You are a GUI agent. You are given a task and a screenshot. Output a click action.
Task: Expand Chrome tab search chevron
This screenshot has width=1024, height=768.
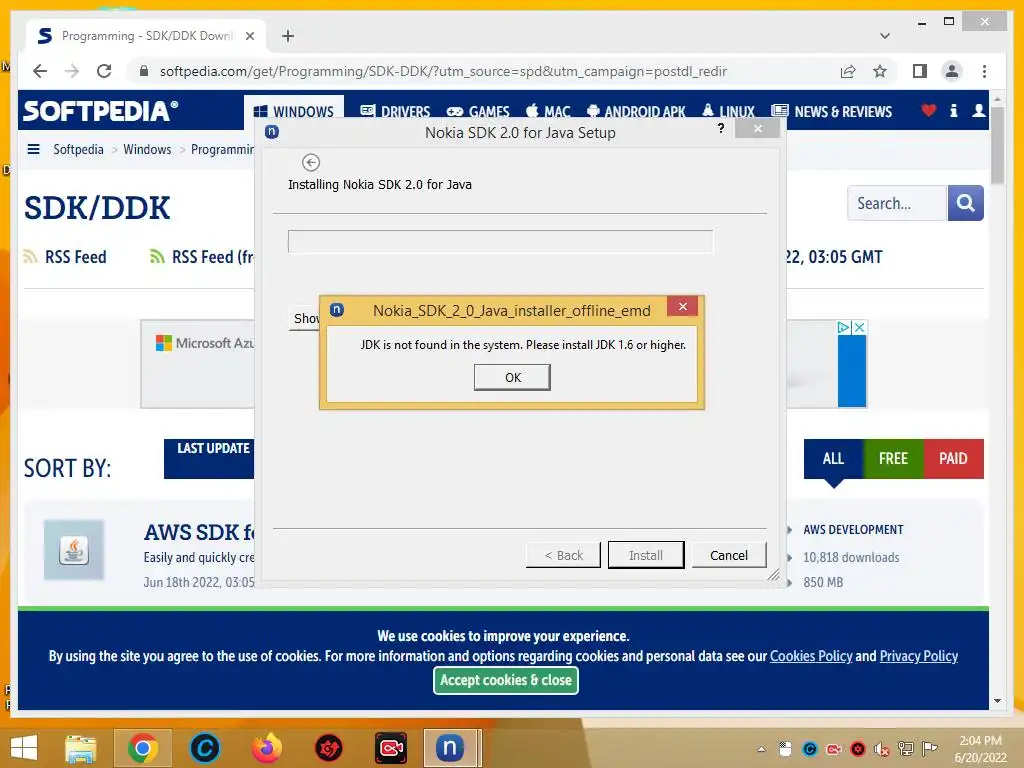tap(885, 36)
